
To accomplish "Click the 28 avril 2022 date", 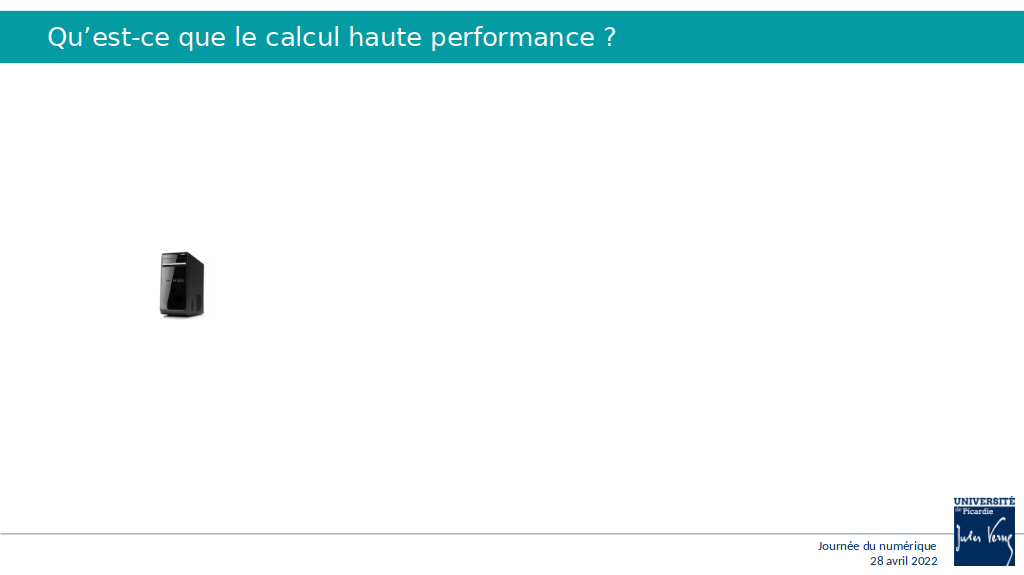I will point(904,561).
